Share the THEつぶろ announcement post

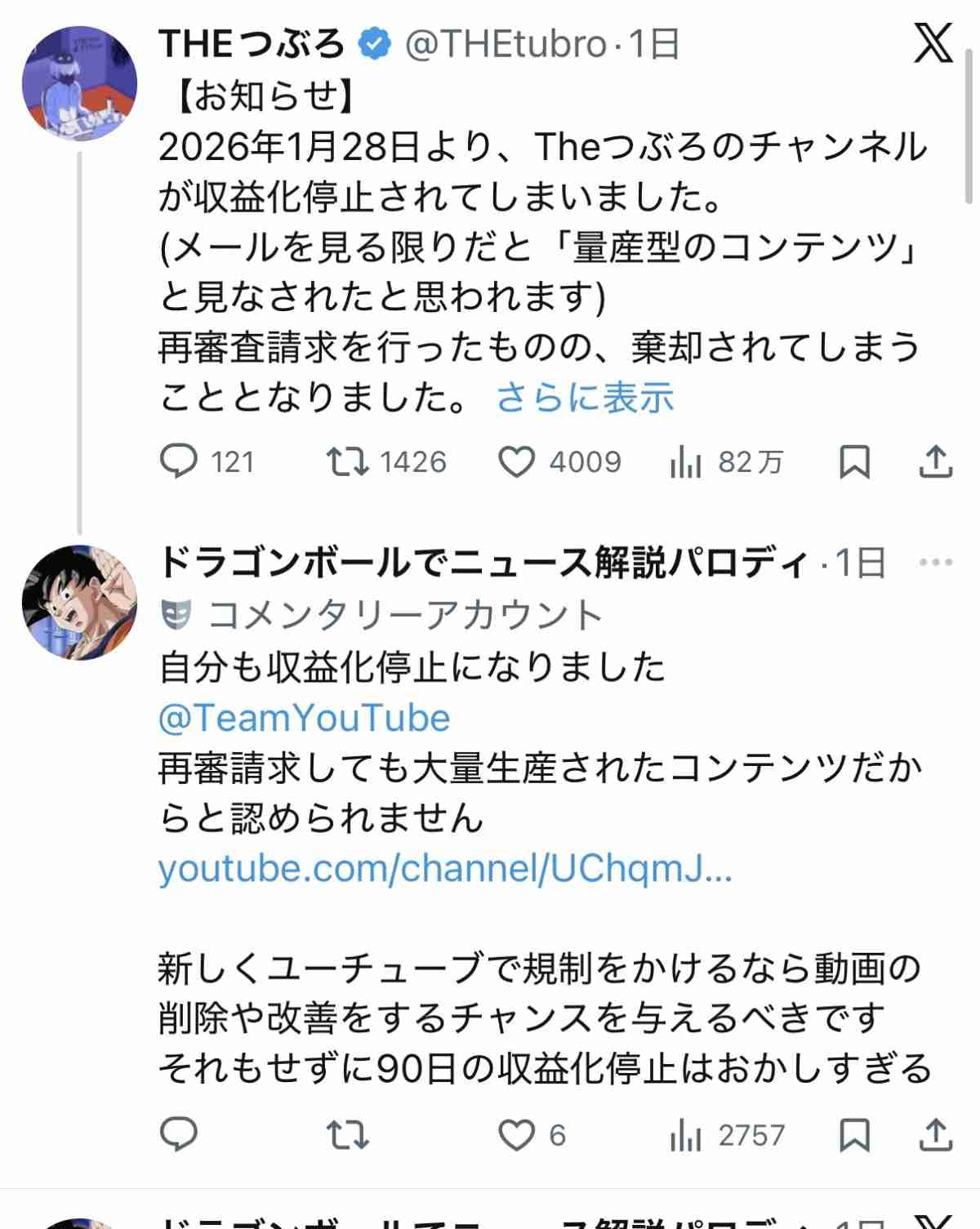pyautogui.click(x=936, y=461)
